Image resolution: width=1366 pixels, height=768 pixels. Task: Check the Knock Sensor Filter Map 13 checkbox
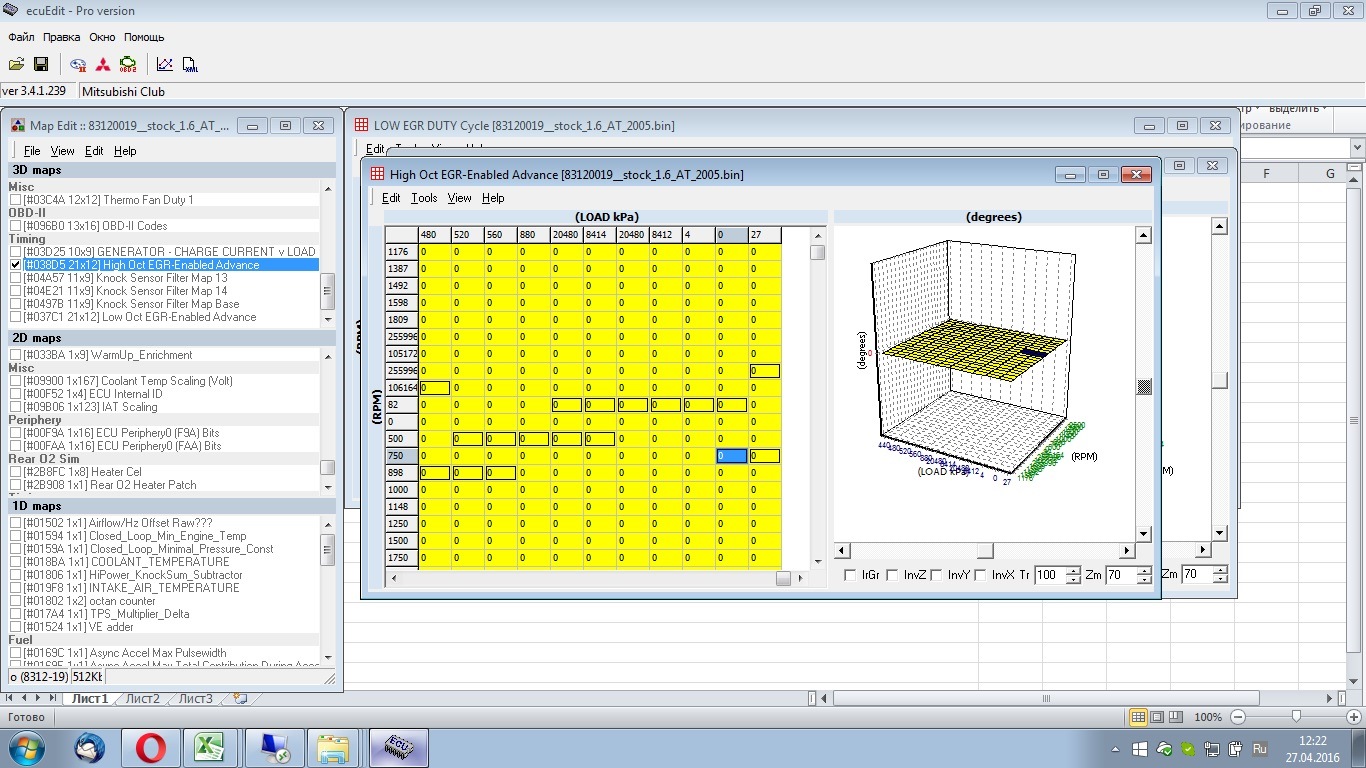click(15, 278)
